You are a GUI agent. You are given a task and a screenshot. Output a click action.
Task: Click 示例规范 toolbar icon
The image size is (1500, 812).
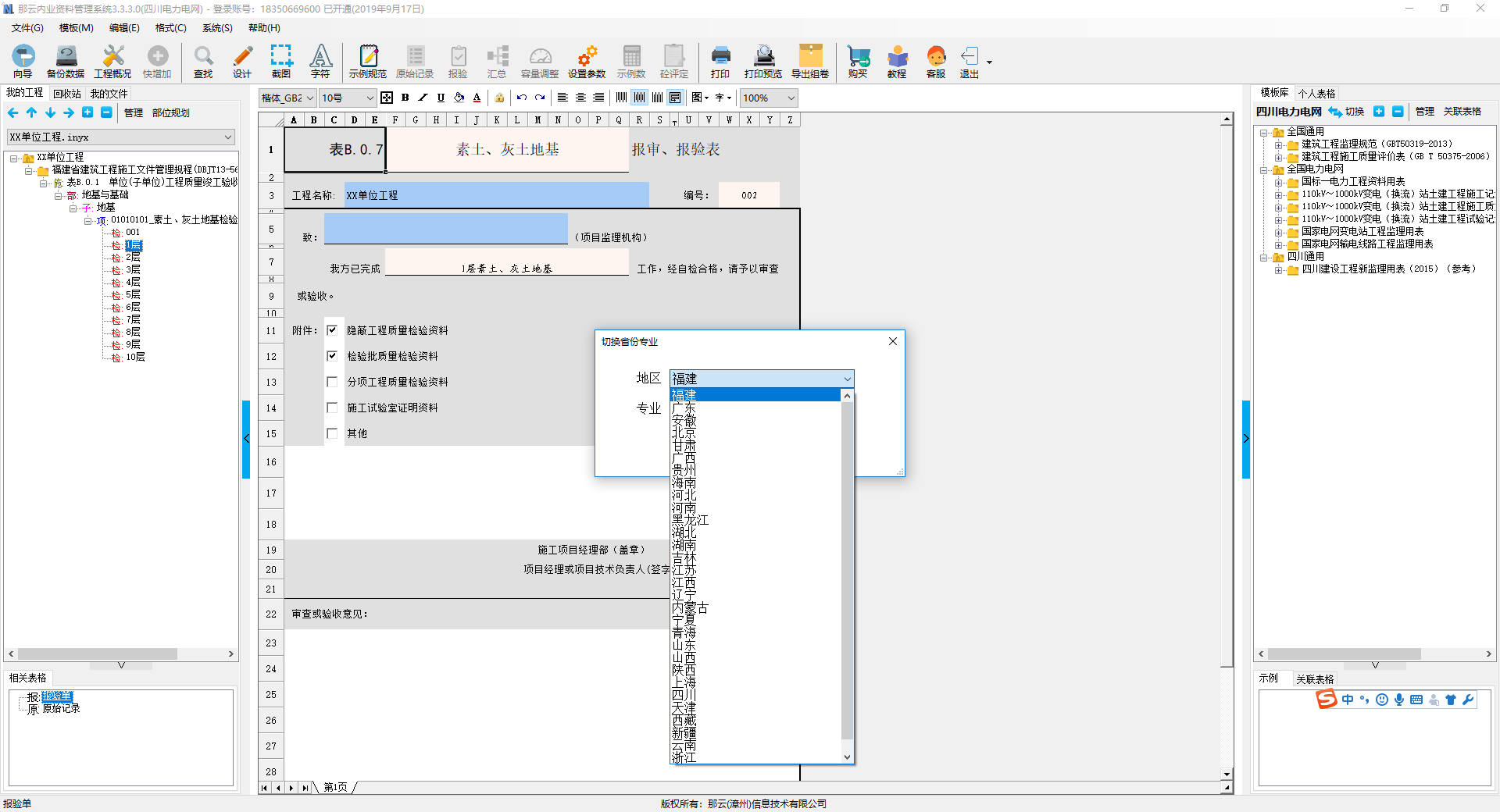pyautogui.click(x=368, y=62)
